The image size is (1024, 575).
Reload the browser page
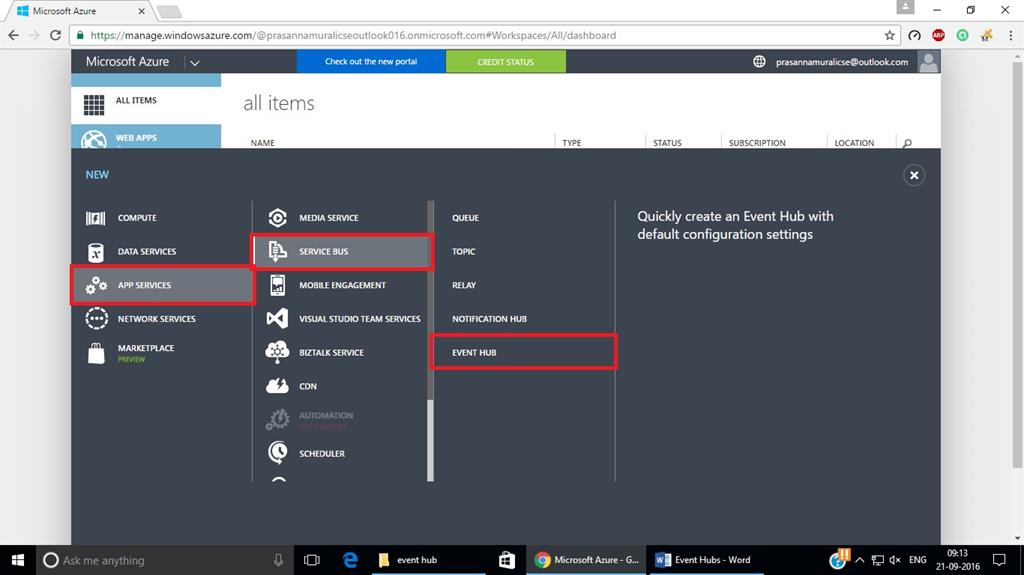tap(56, 35)
